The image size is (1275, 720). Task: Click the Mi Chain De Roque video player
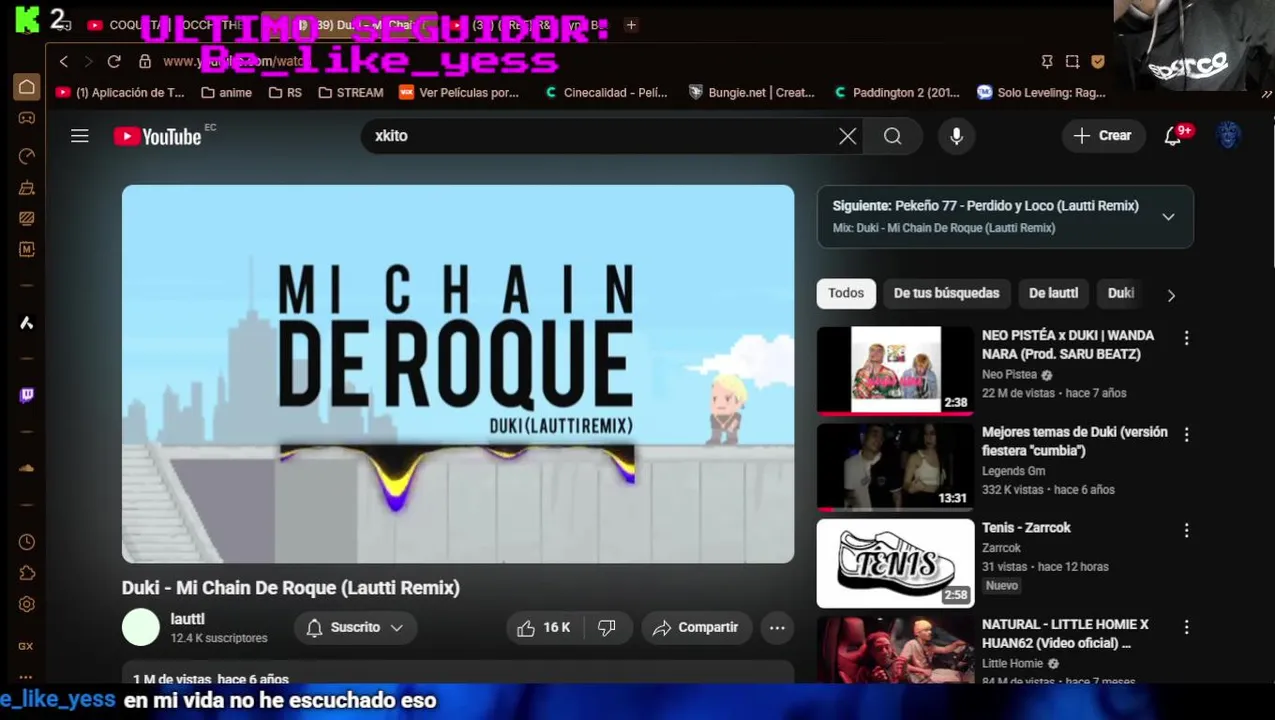pos(458,374)
